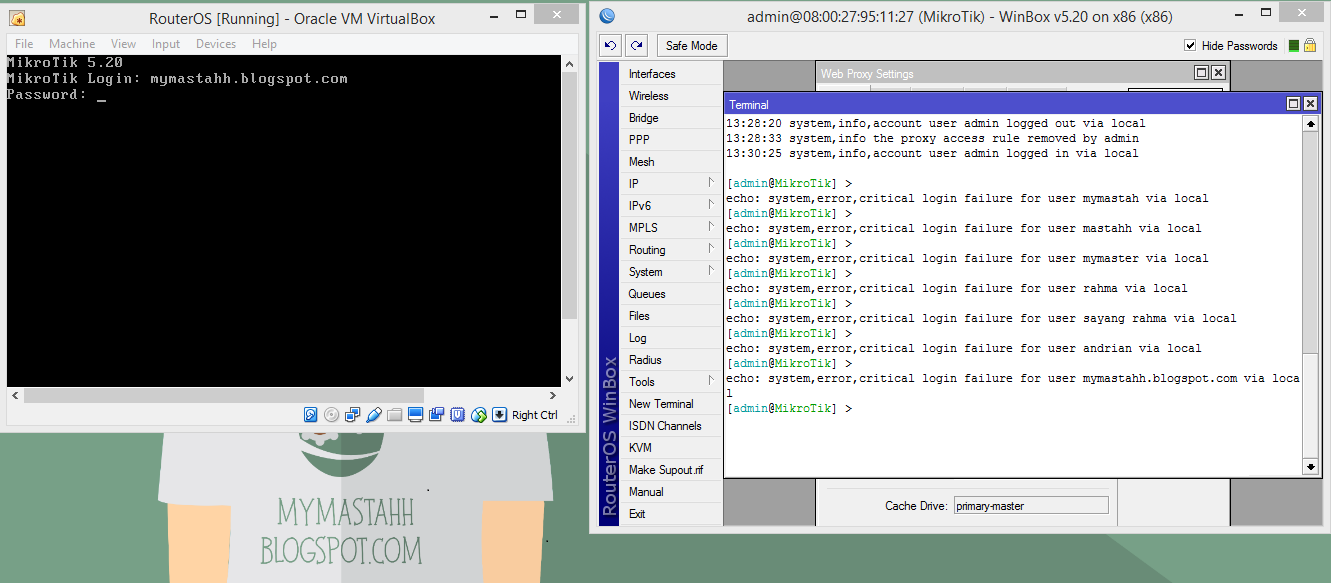Screen dimensions: 1331x583
Task: Click the Terminal scrollbar down arrow
Action: click(1311, 467)
